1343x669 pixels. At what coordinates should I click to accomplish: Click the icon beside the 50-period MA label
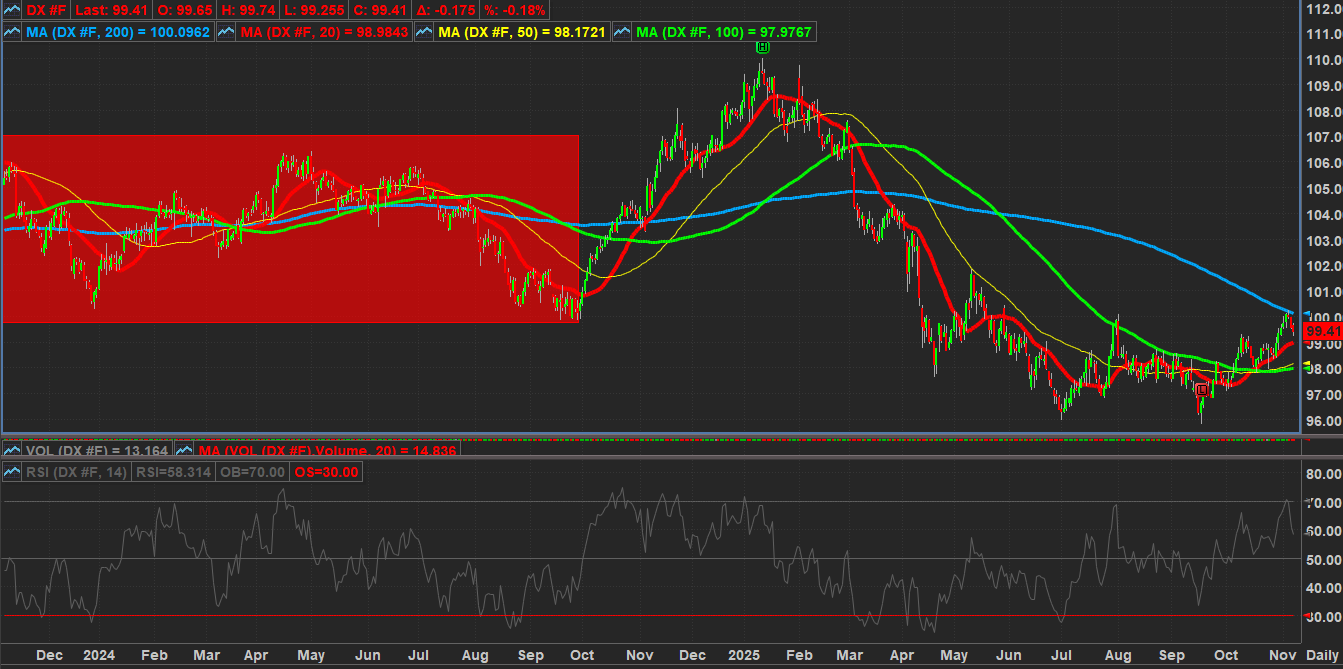[x=423, y=32]
